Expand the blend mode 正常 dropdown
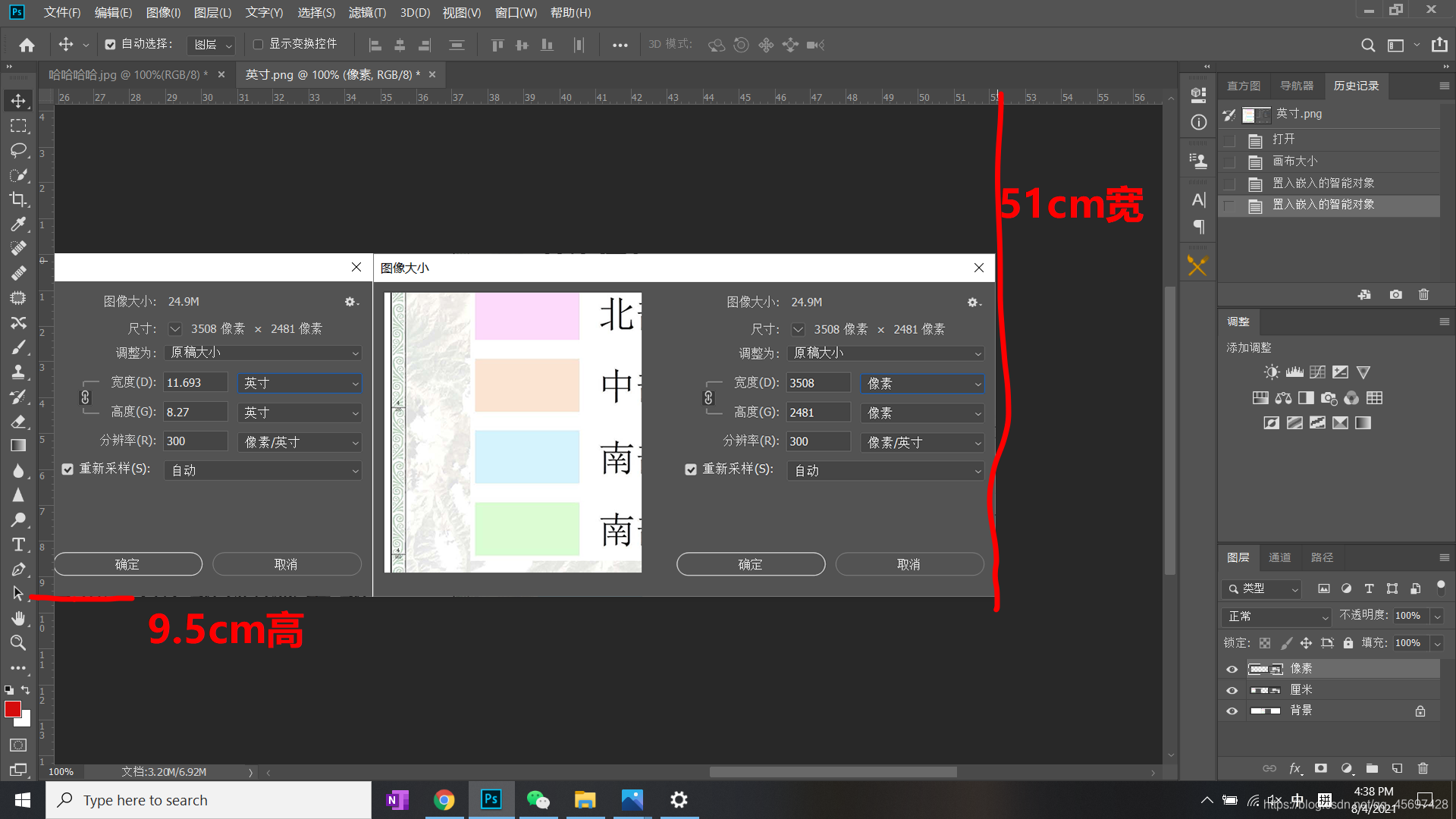1456x819 pixels. 1277,617
